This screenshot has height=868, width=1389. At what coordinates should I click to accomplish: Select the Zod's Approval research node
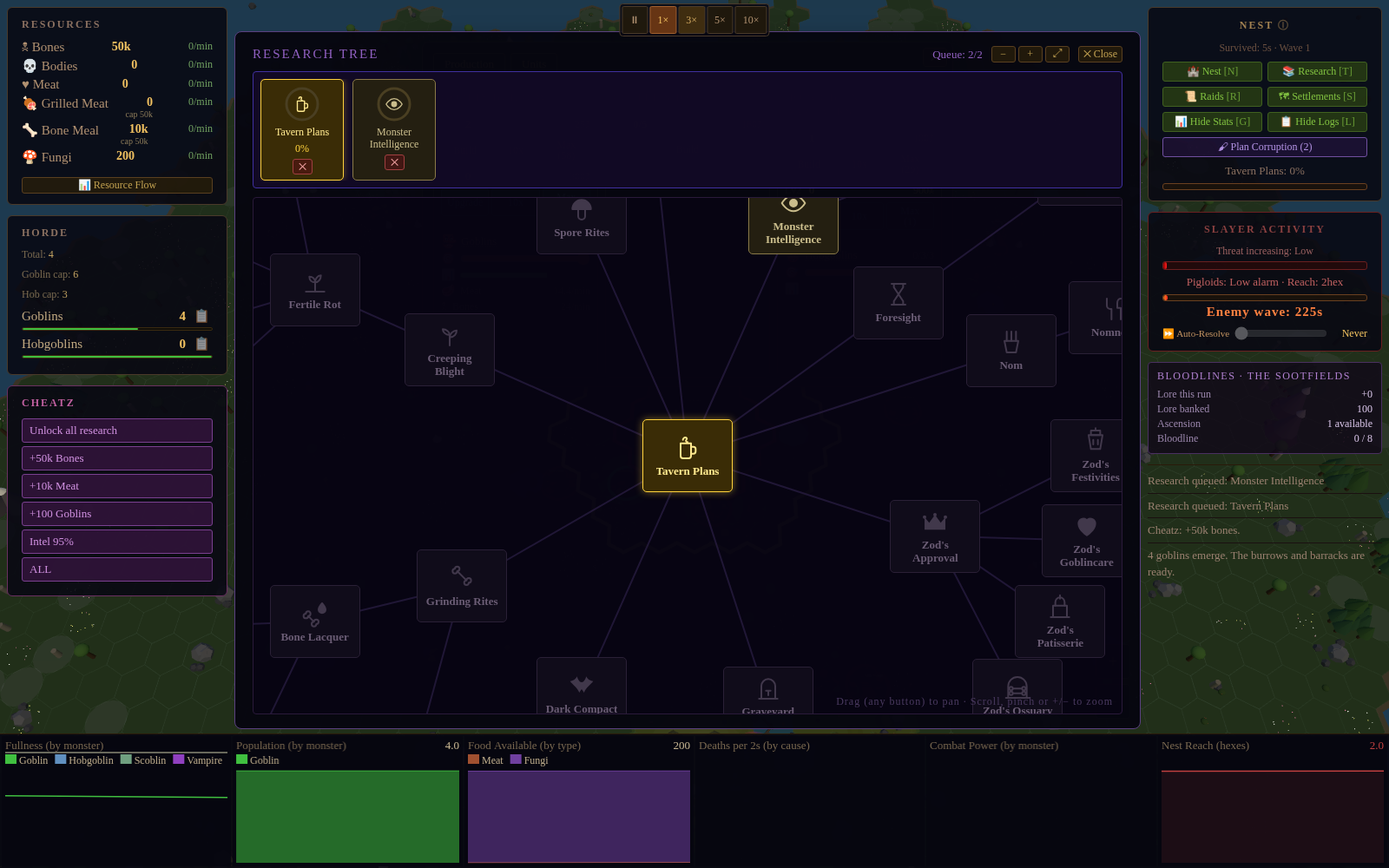pyautogui.click(x=935, y=536)
